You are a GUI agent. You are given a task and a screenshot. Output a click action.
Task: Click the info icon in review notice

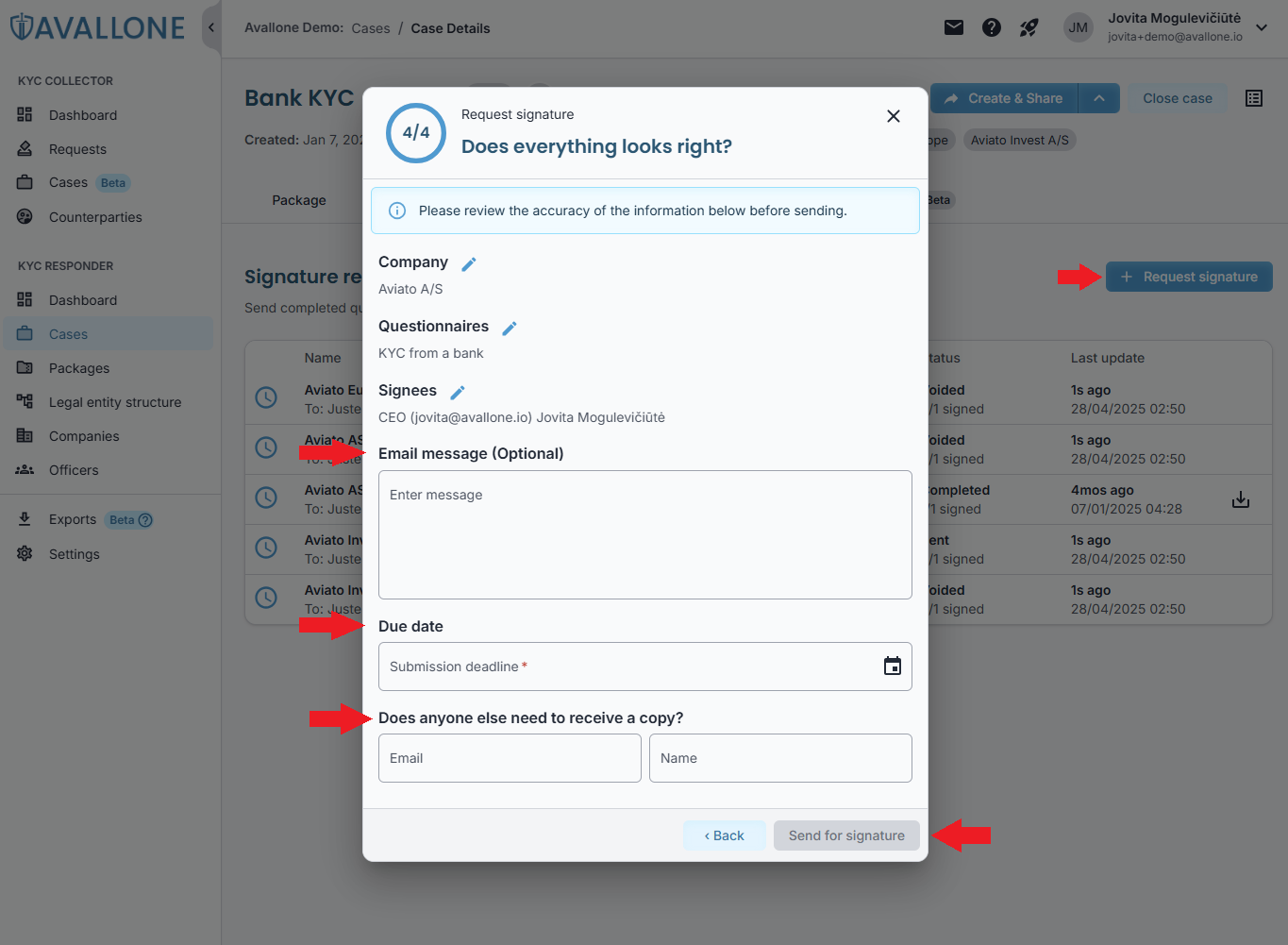[x=397, y=211]
